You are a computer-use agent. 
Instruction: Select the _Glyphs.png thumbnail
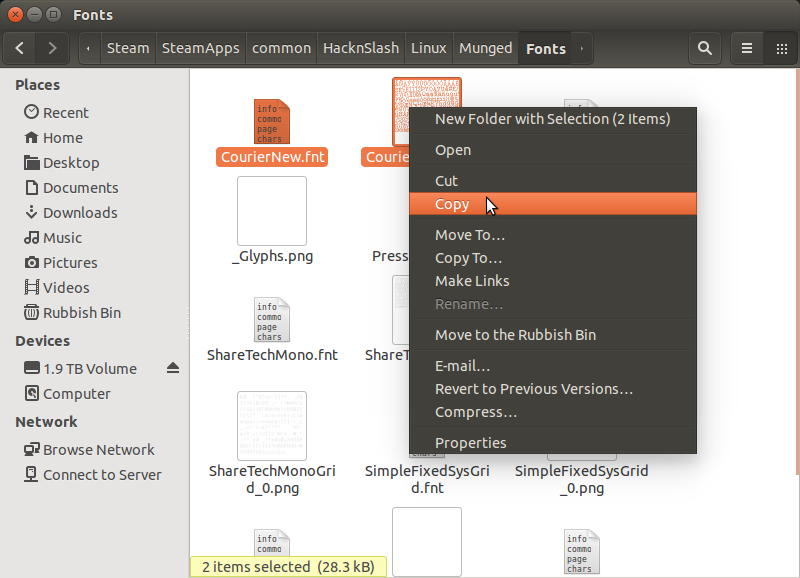click(271, 211)
